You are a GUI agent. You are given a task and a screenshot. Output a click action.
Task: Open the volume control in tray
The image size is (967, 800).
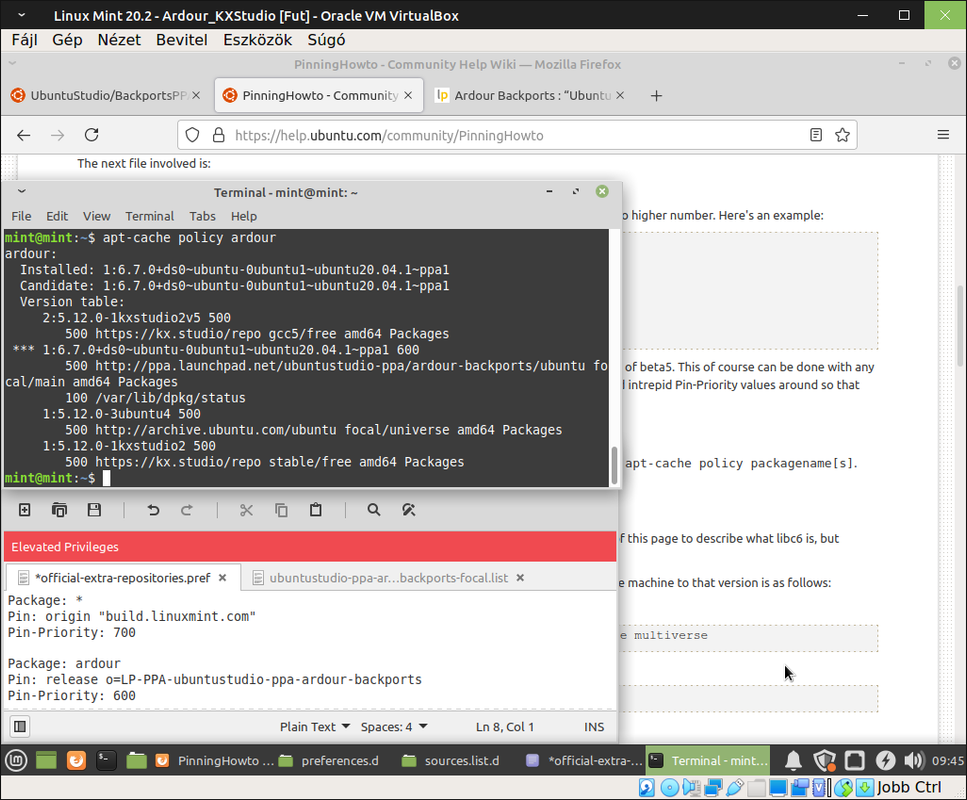(914, 761)
